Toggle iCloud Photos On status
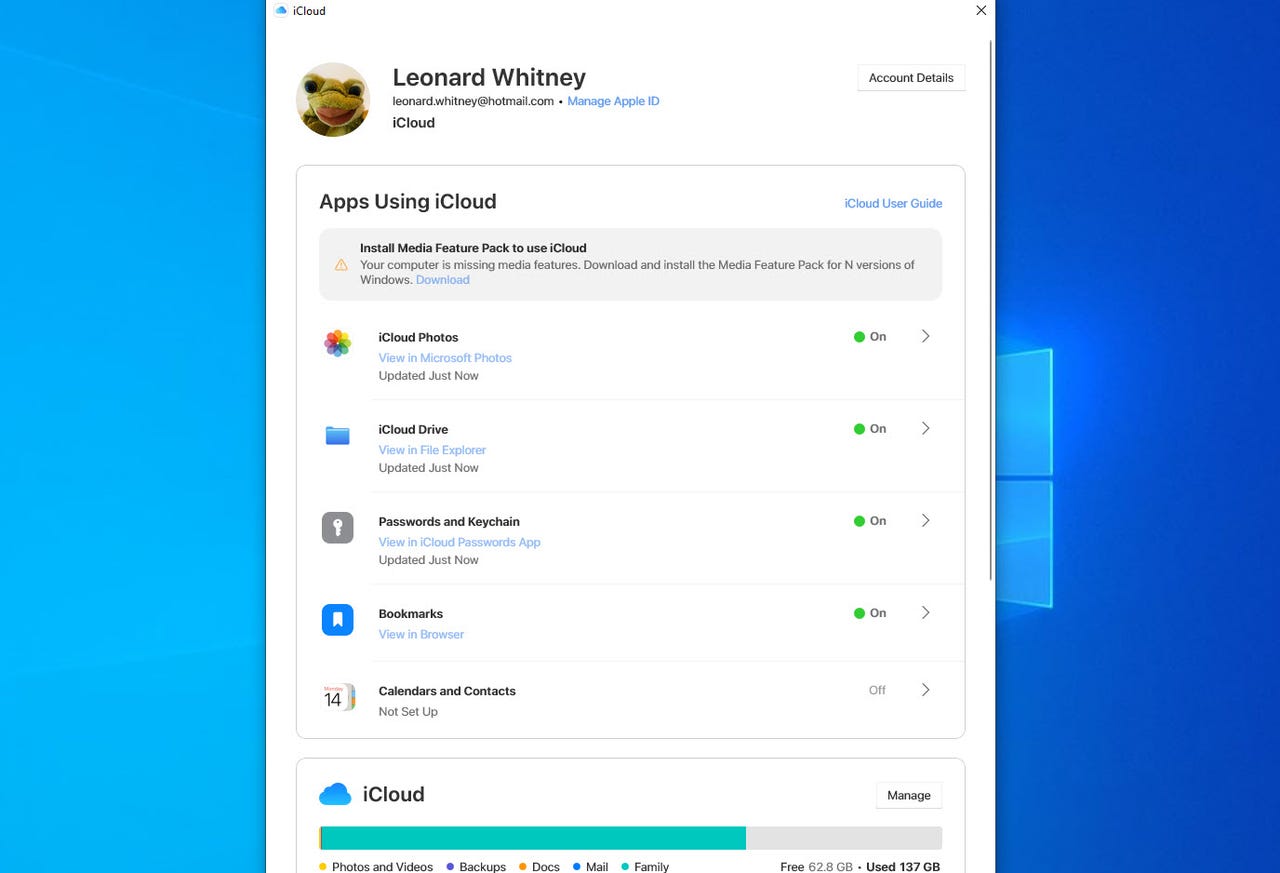The width and height of the screenshot is (1280, 873). coord(870,337)
